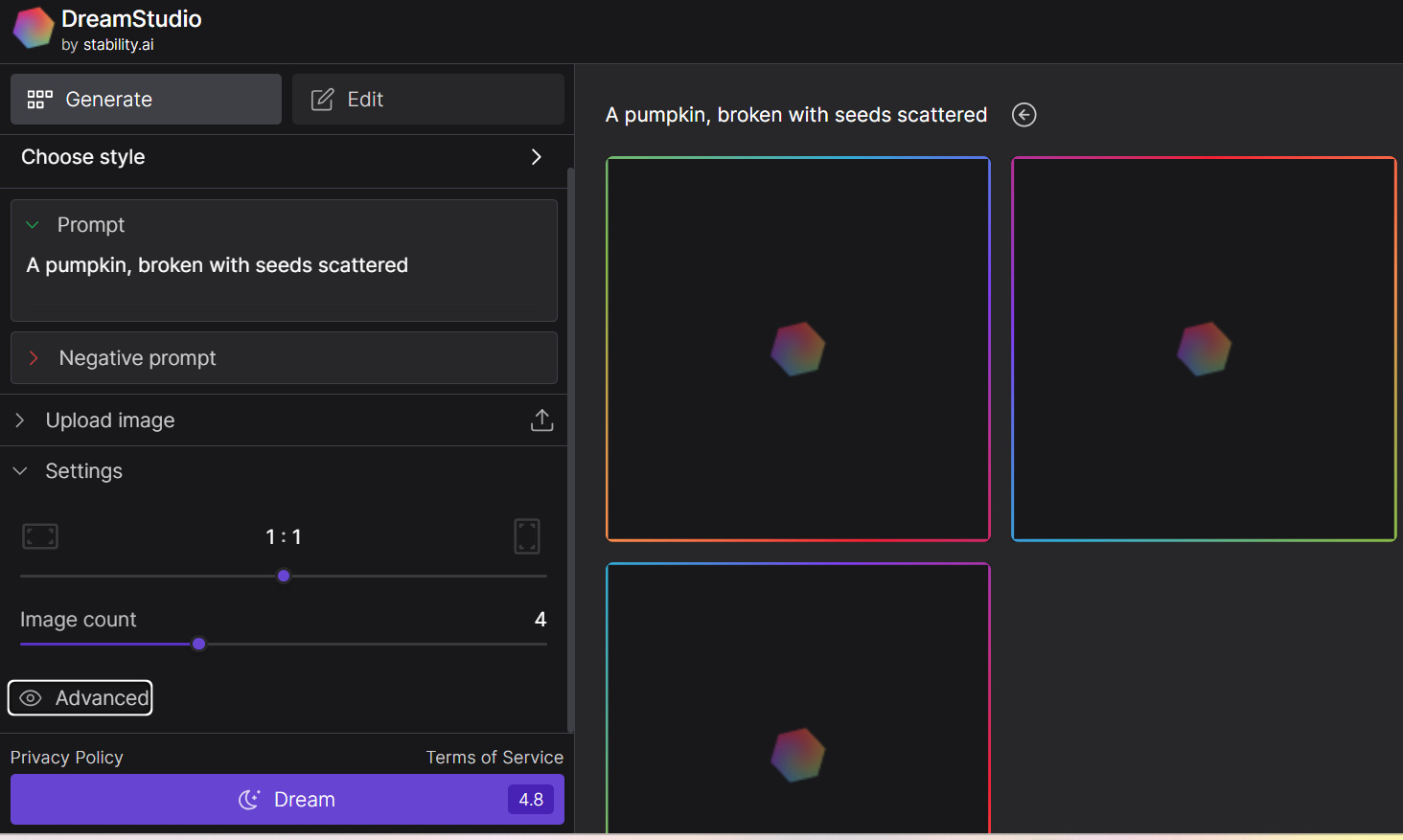Viewport: 1403px width, 840px height.
Task: Click the 1:1 aspect ratio slider handle
Action: 284,577
